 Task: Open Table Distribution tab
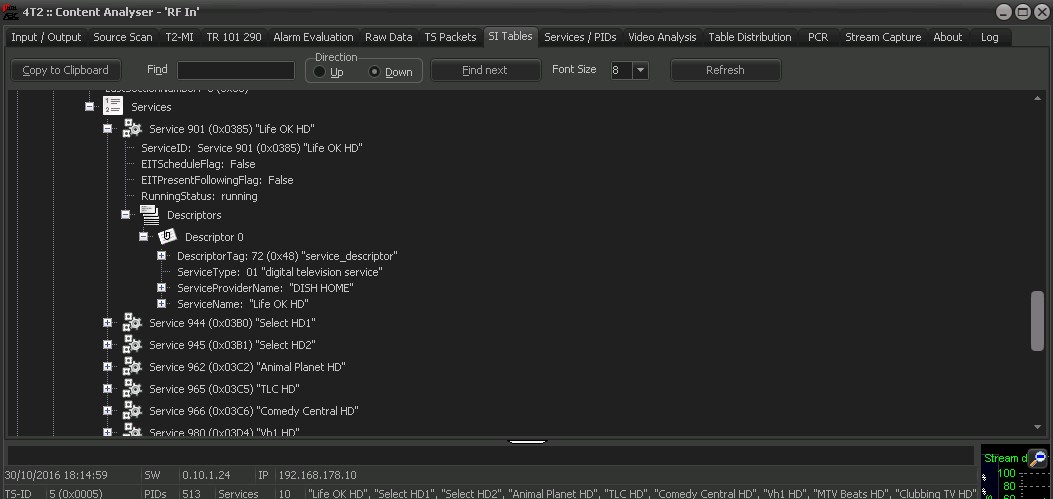coord(750,38)
